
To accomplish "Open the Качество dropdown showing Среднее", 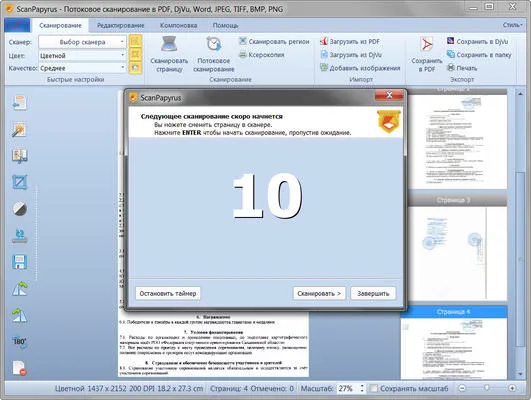I will 82,68.
